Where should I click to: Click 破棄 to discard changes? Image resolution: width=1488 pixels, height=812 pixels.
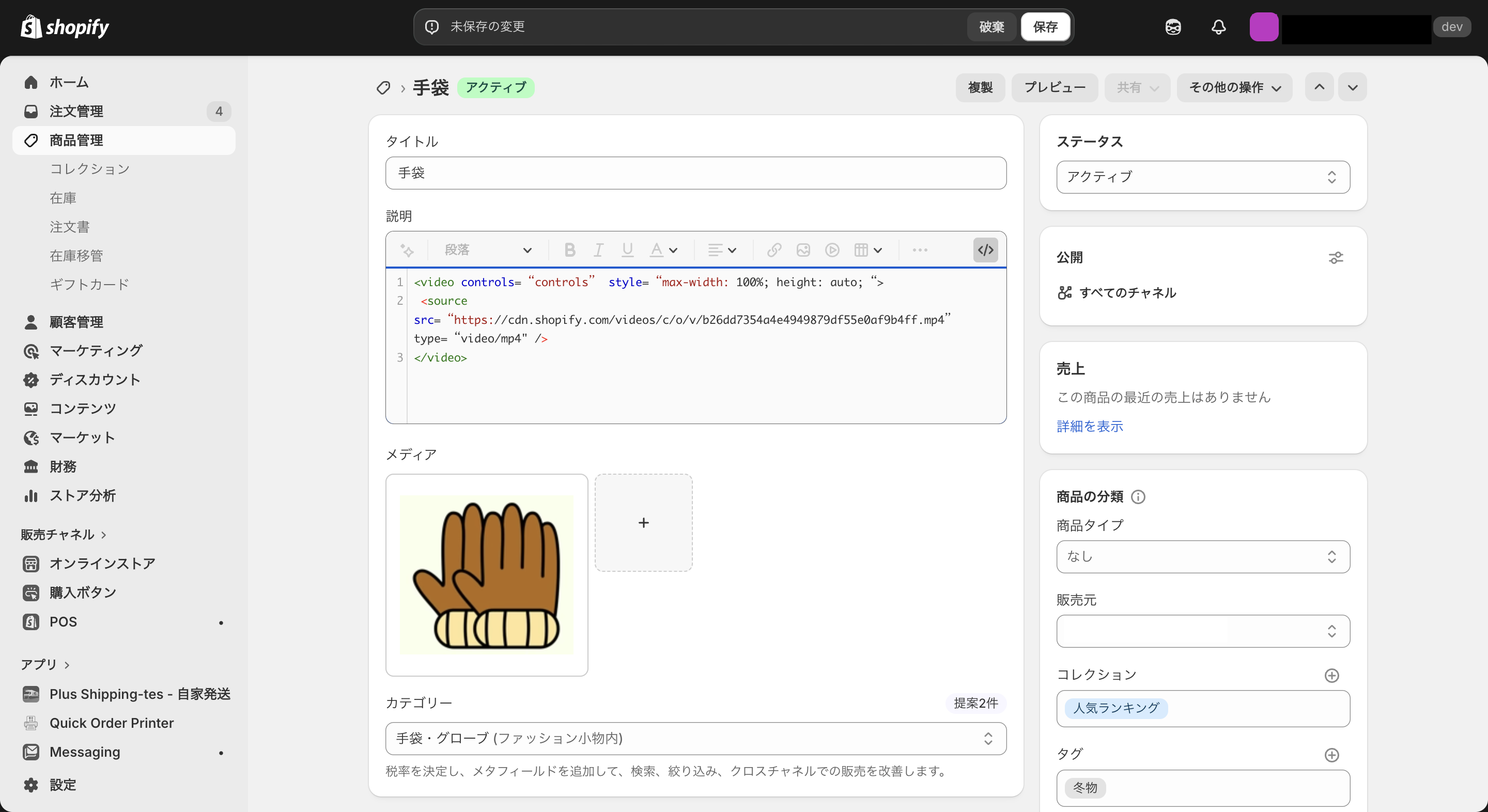(991, 26)
